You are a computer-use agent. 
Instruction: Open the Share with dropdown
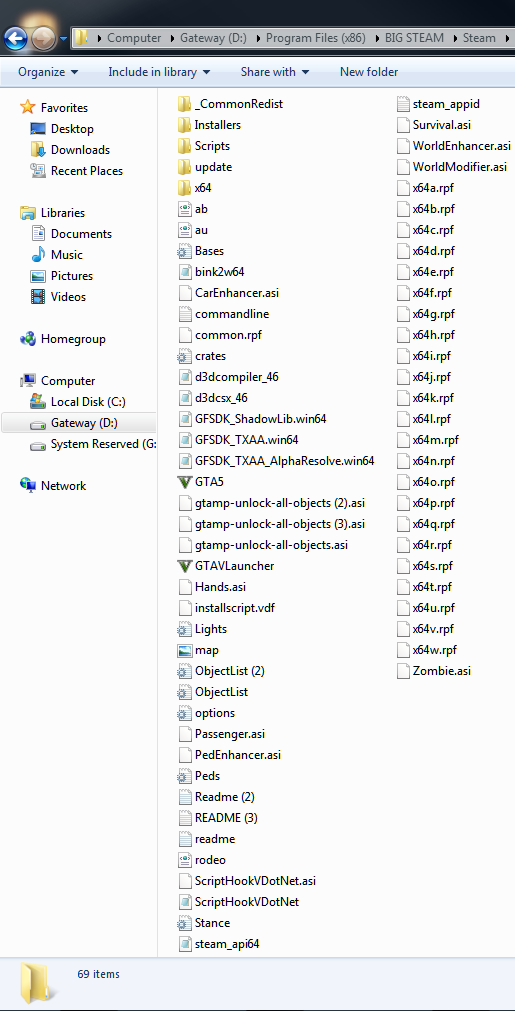[275, 72]
